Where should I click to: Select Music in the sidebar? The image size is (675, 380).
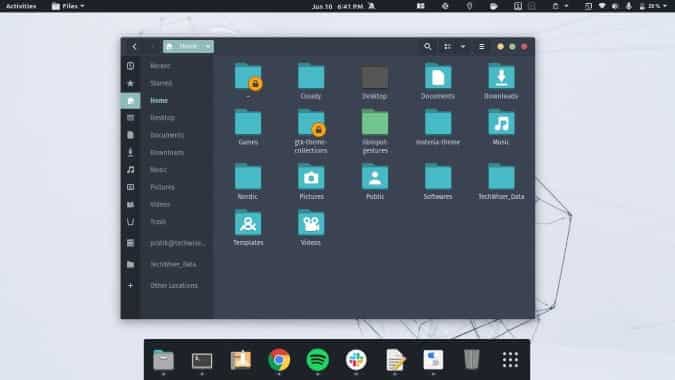pos(158,170)
